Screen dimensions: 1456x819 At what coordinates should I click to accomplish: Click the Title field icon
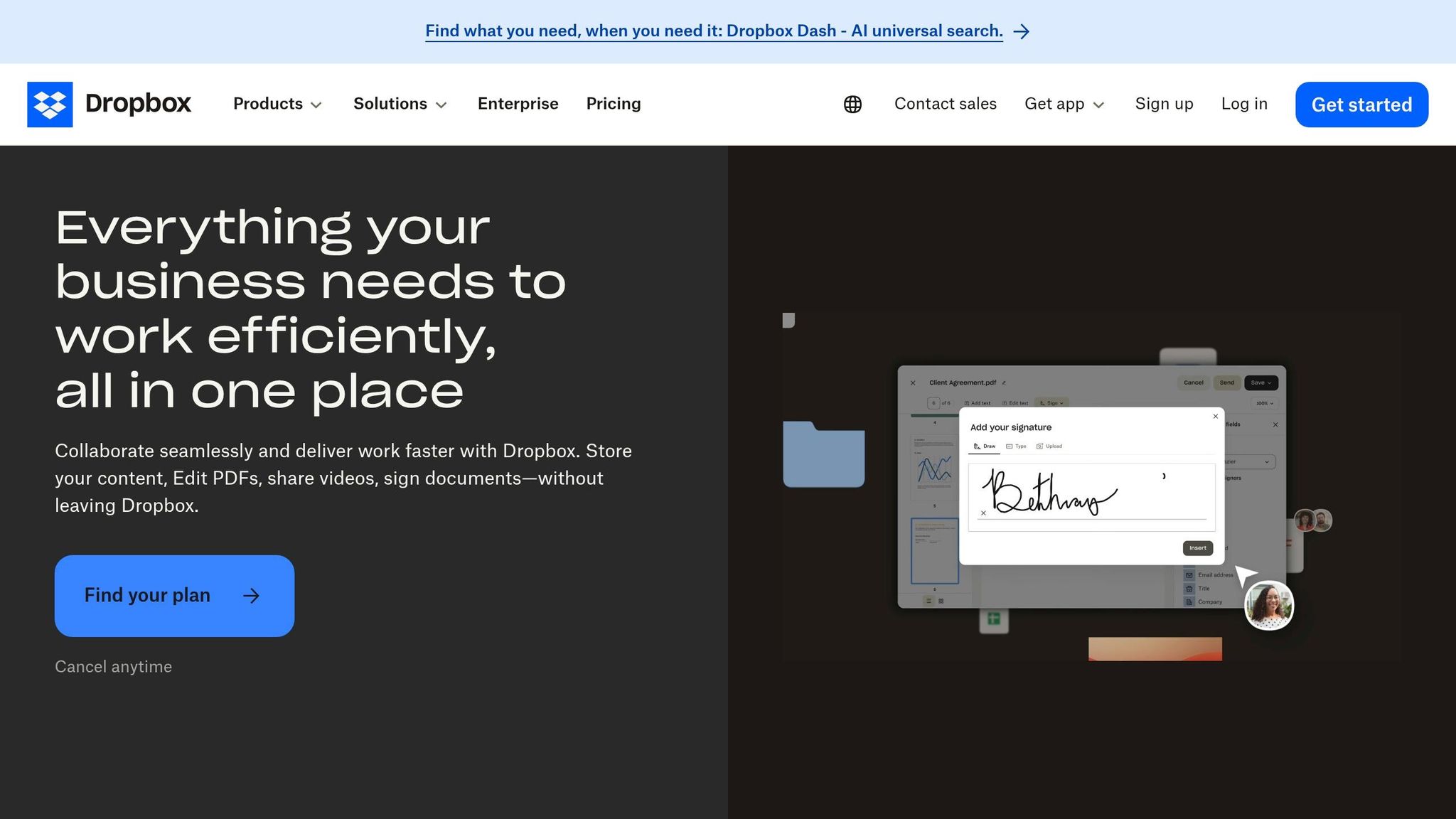tap(1189, 589)
